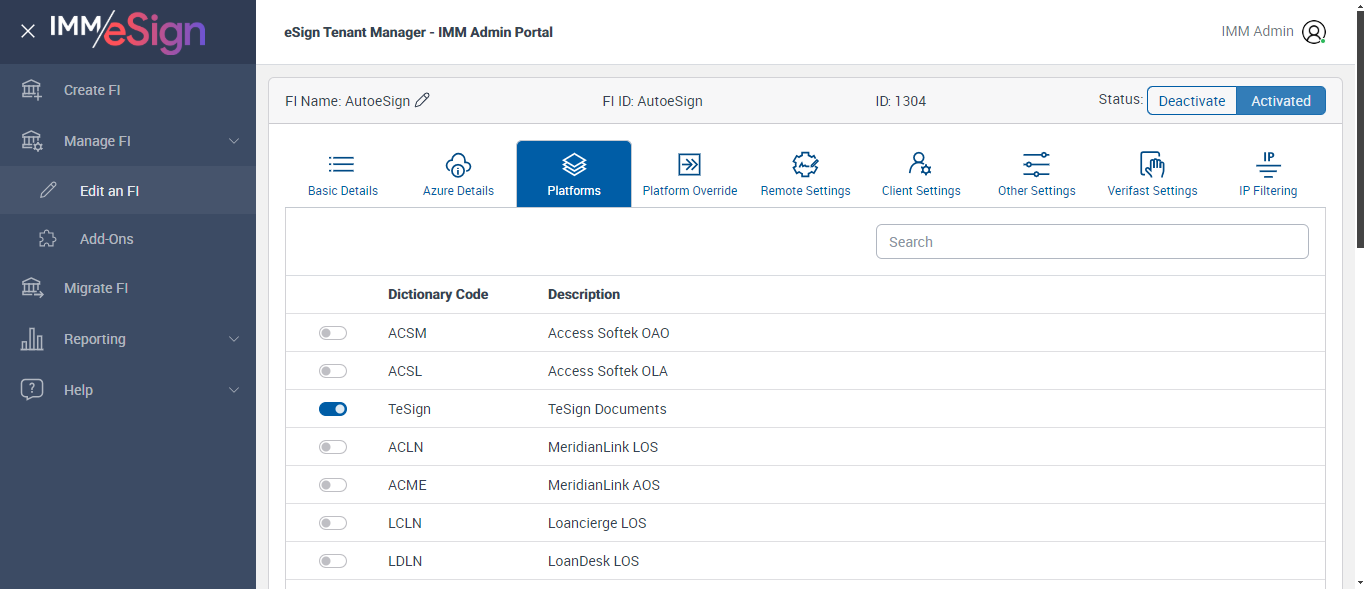
Task: Click the IMM Admin user name
Action: (x=1257, y=31)
